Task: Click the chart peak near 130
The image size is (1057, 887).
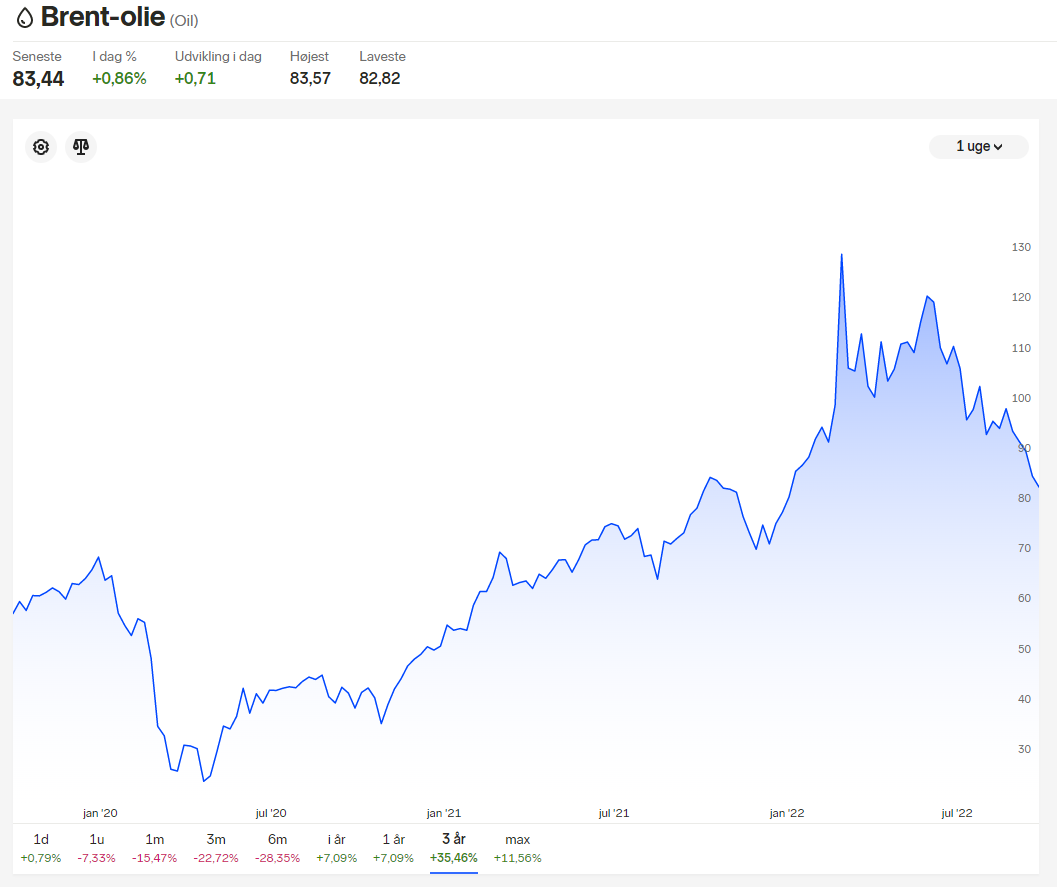Action: click(841, 255)
